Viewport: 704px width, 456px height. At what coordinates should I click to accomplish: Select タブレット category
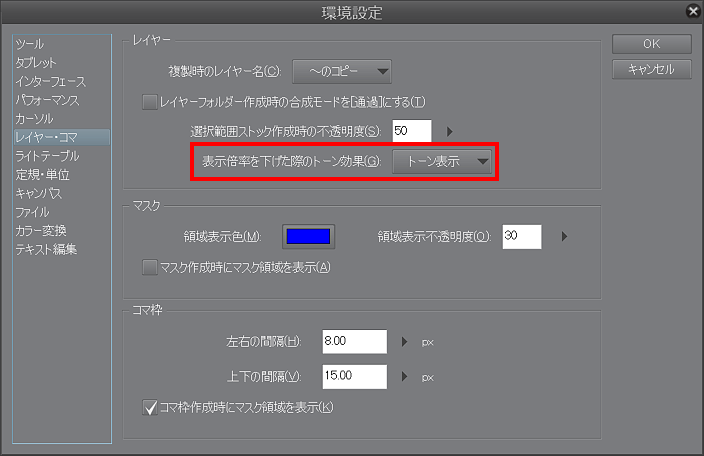[36, 62]
